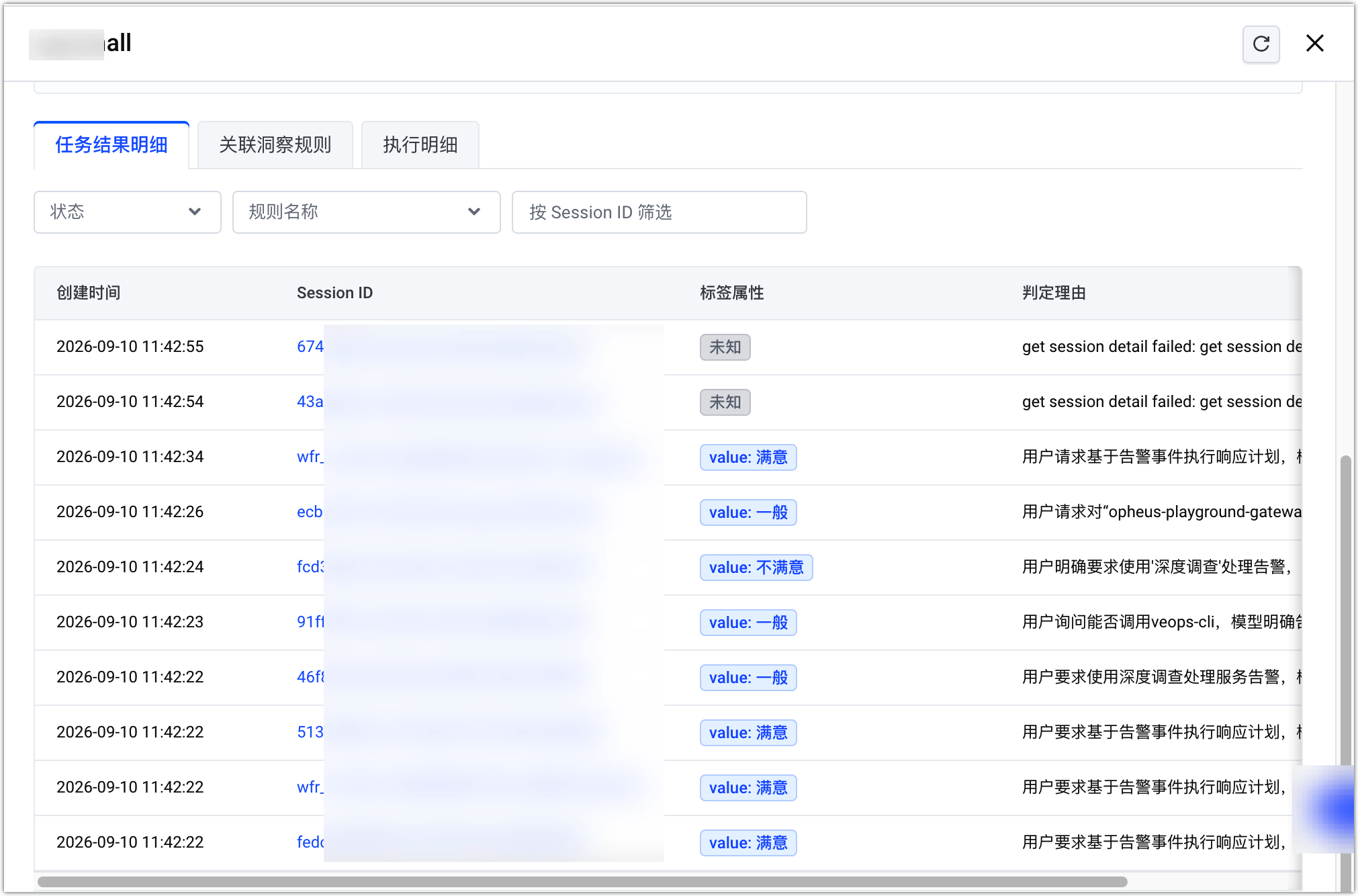Click the 规则名称 chevron arrow
Viewport: 1358px width, 896px height.
(474, 212)
